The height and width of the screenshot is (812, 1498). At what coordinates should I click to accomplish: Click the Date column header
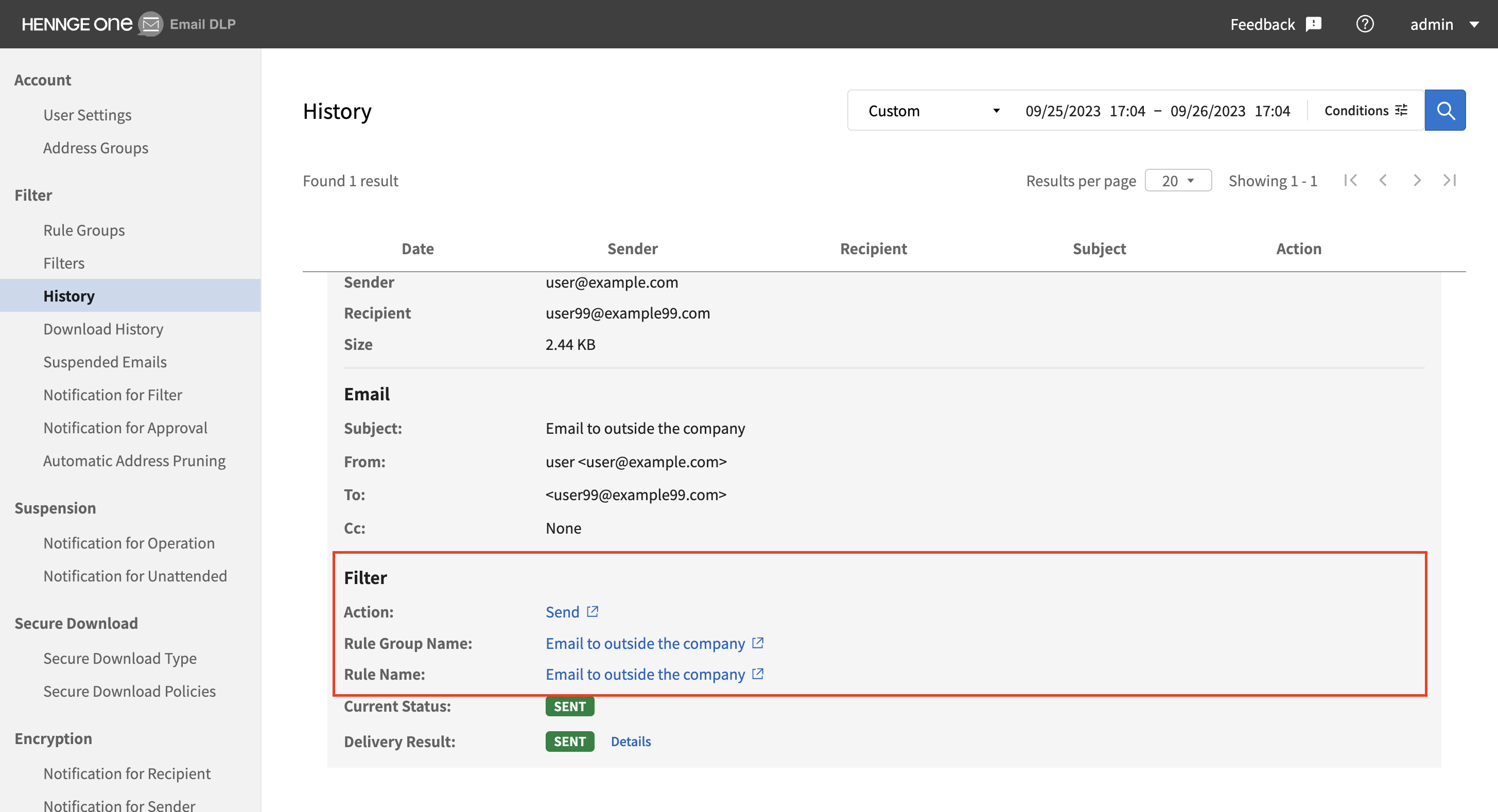coord(417,249)
